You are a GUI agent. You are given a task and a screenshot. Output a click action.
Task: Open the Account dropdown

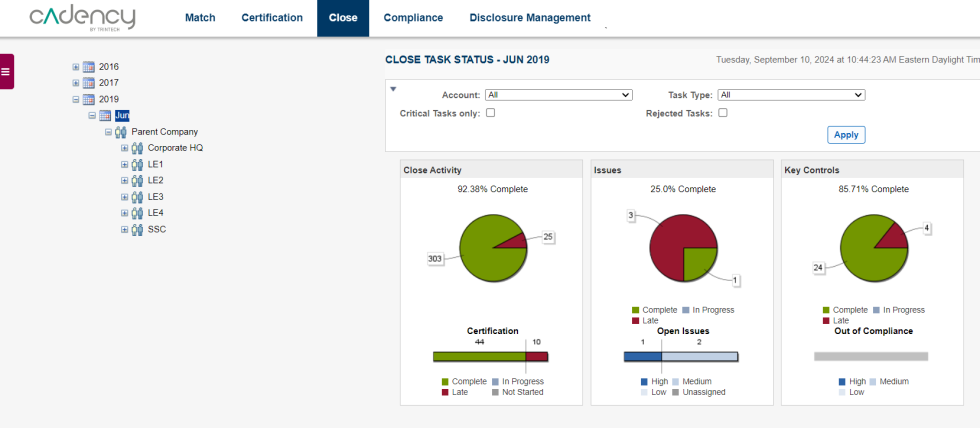[558, 95]
